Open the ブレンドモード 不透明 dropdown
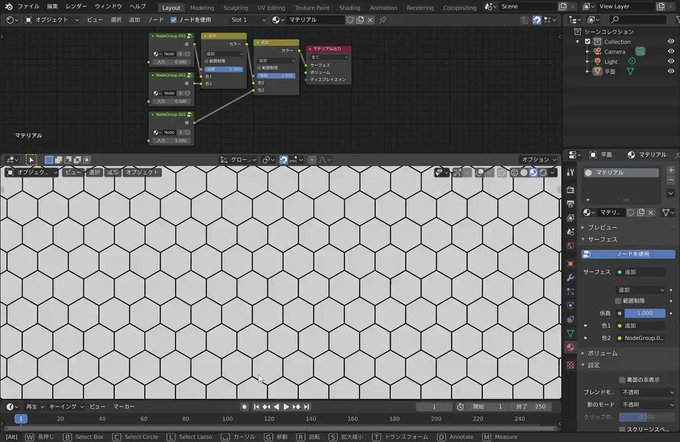This screenshot has height=442, width=680. (648, 392)
